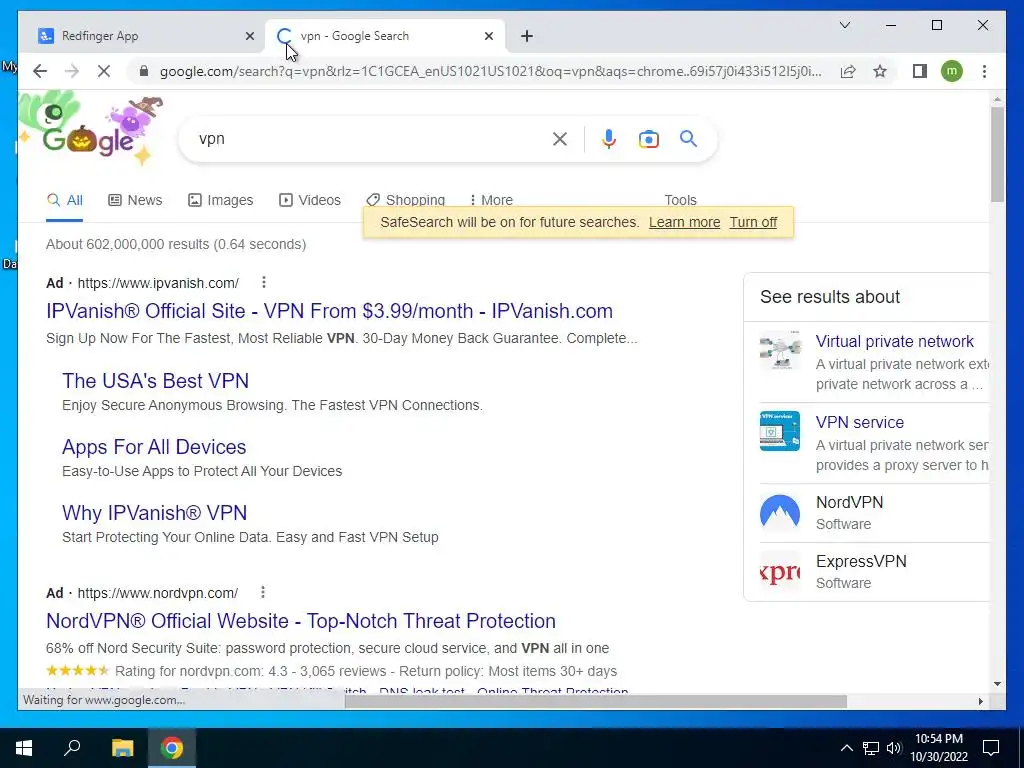The height and width of the screenshot is (768, 1024).
Task: Select the Videos results tab
Action: pos(310,200)
